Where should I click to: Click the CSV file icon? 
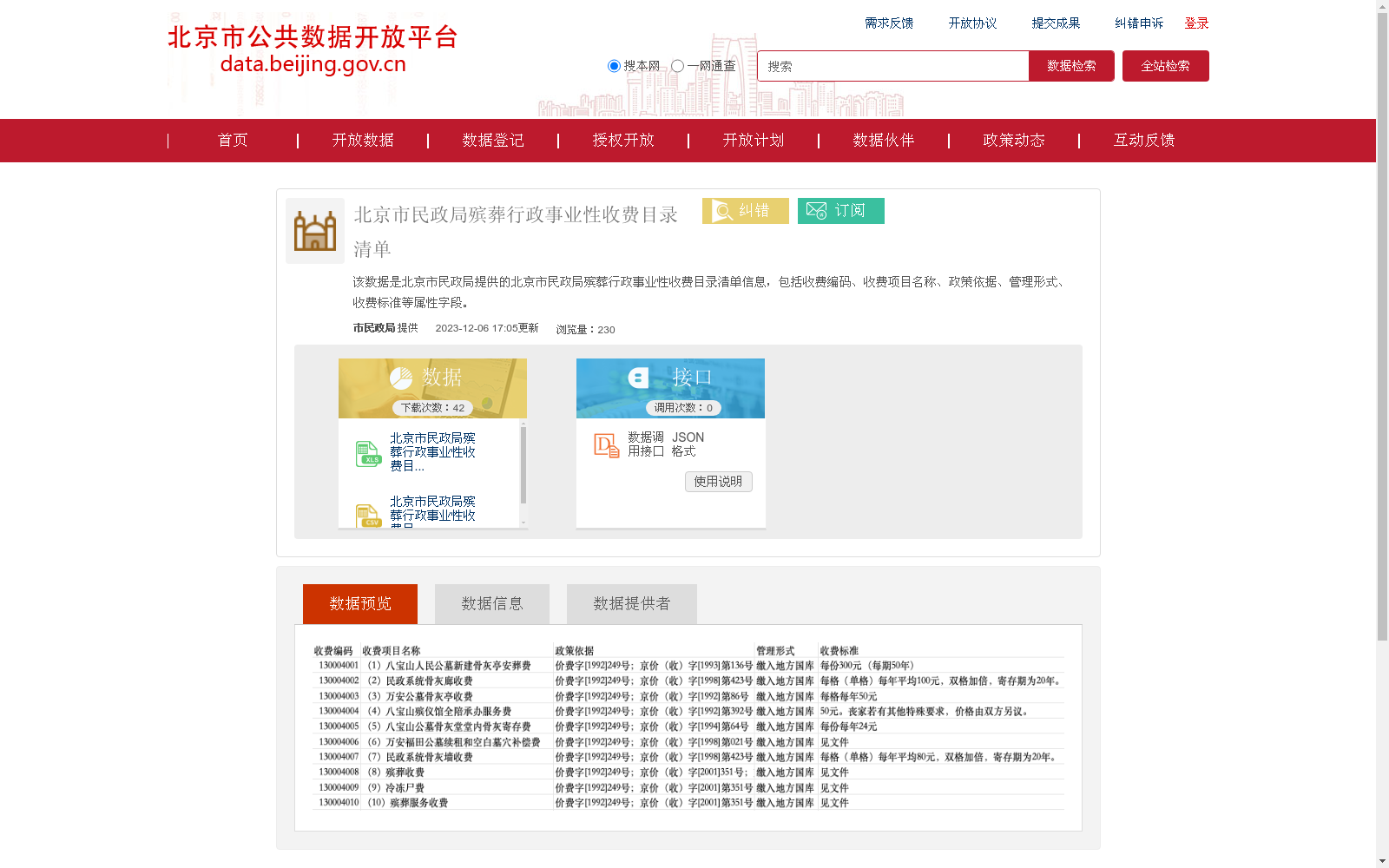368,516
